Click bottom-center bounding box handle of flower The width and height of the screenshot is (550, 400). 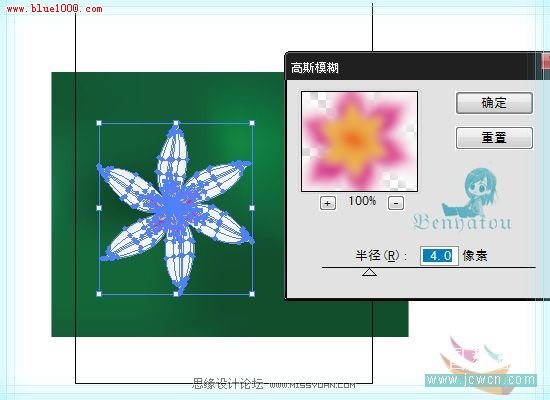[176, 294]
